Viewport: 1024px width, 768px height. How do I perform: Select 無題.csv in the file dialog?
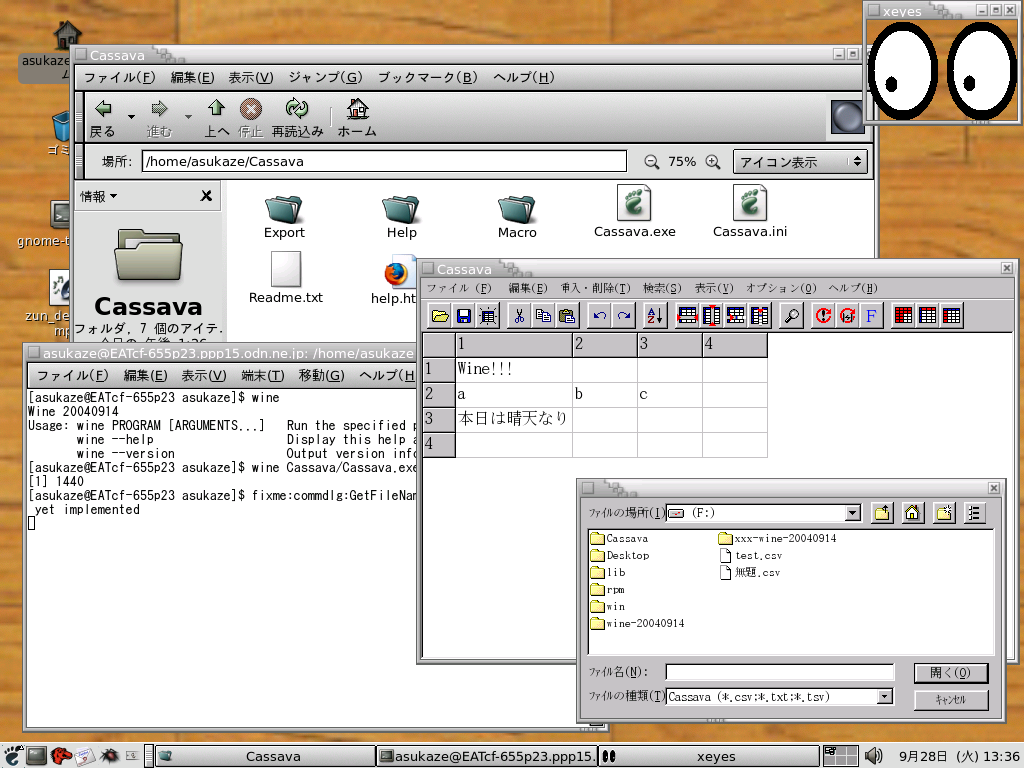tap(750, 573)
